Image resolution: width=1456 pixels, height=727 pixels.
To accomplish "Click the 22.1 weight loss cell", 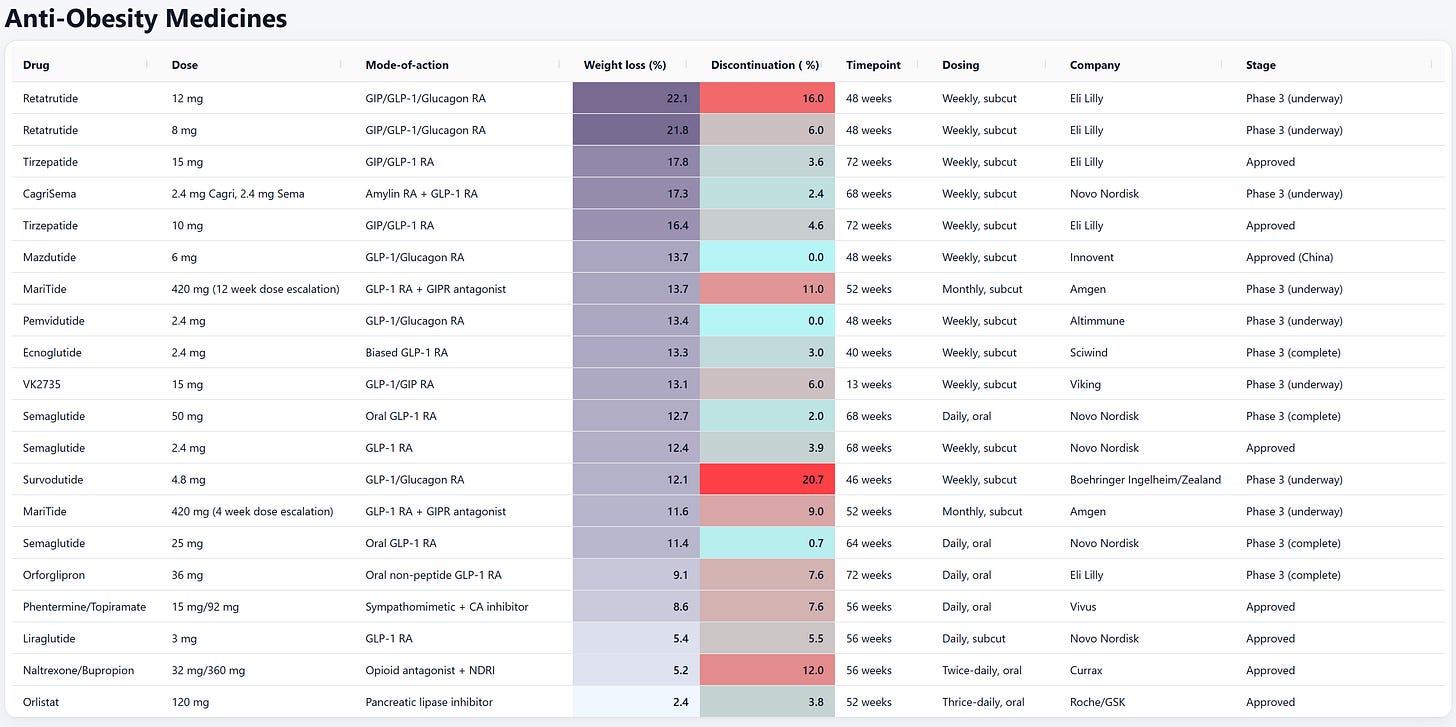I will tap(636, 98).
